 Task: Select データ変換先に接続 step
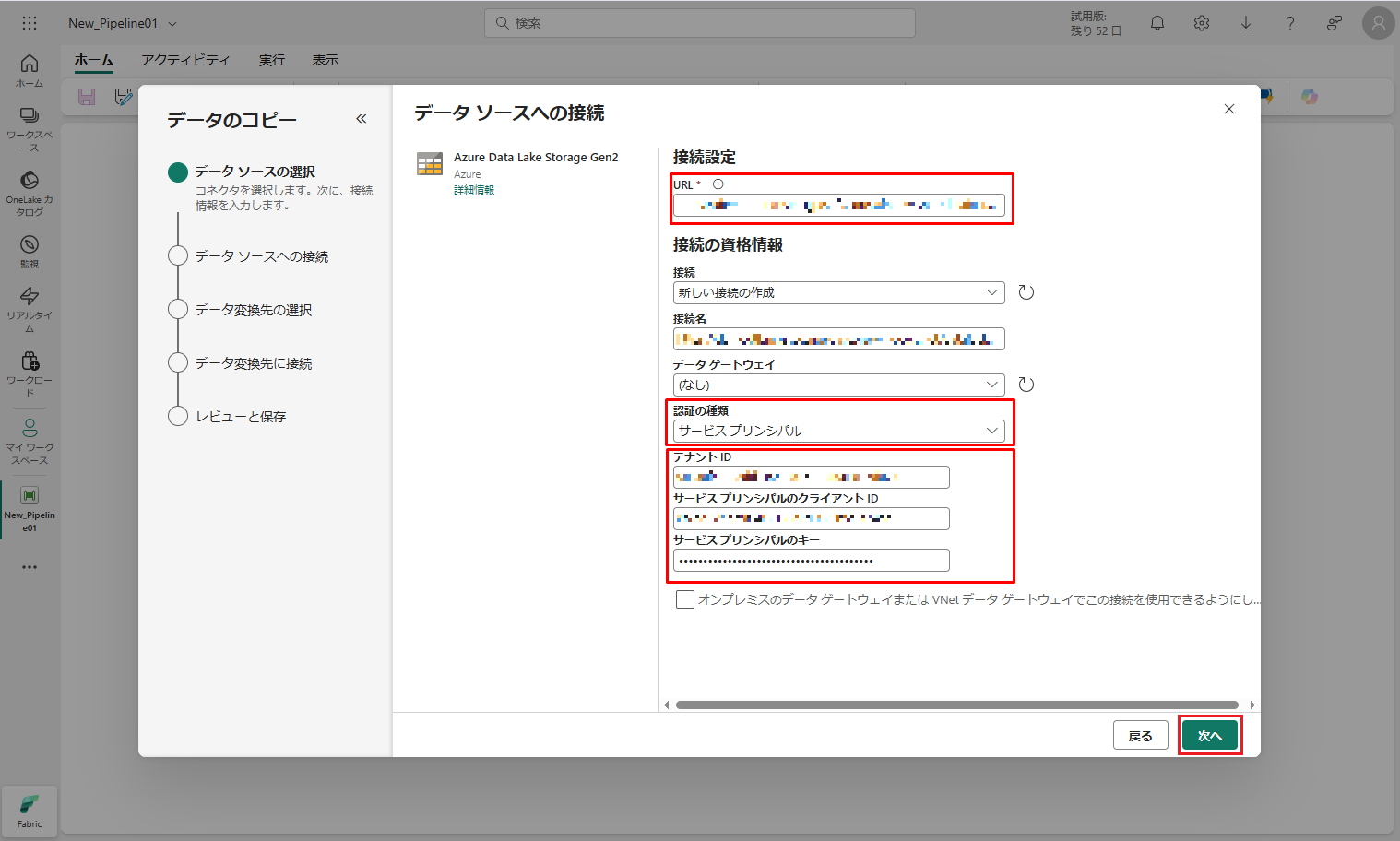[254, 363]
